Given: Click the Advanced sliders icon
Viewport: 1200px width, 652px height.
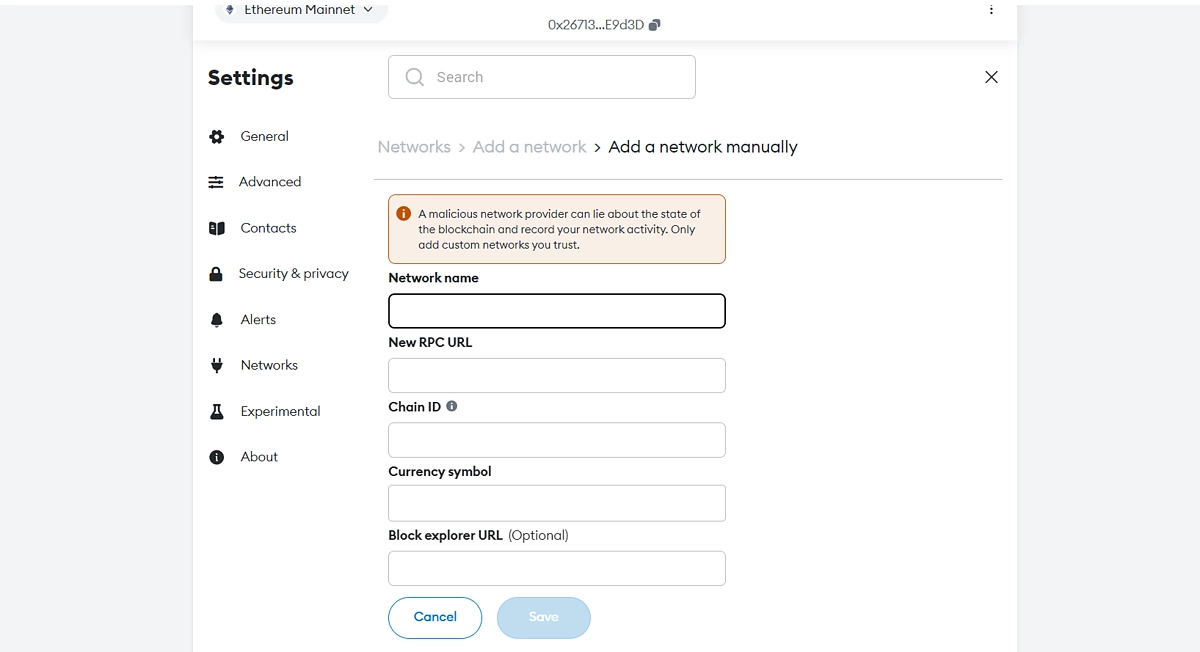Looking at the screenshot, I should (216, 182).
